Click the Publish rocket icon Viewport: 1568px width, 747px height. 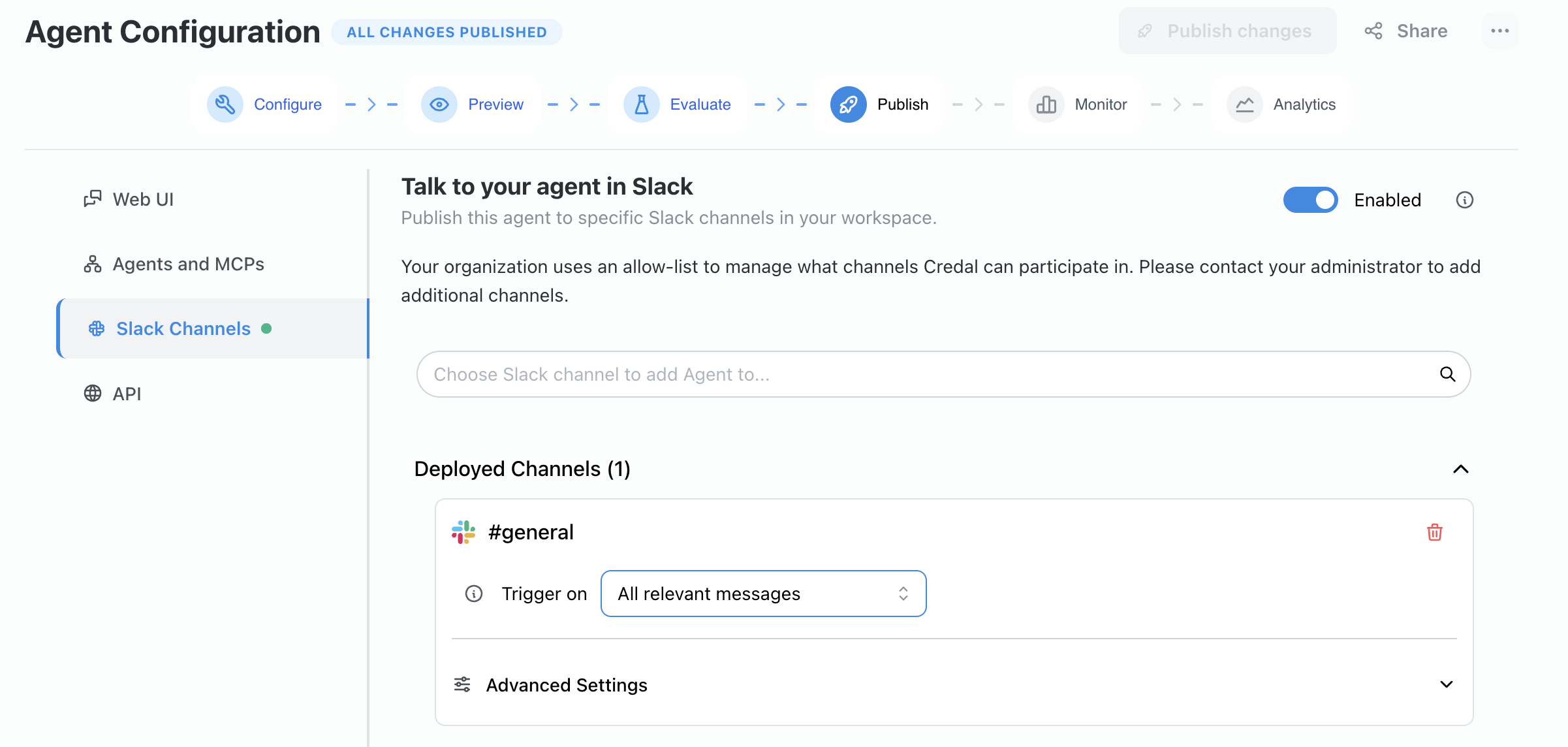(849, 104)
